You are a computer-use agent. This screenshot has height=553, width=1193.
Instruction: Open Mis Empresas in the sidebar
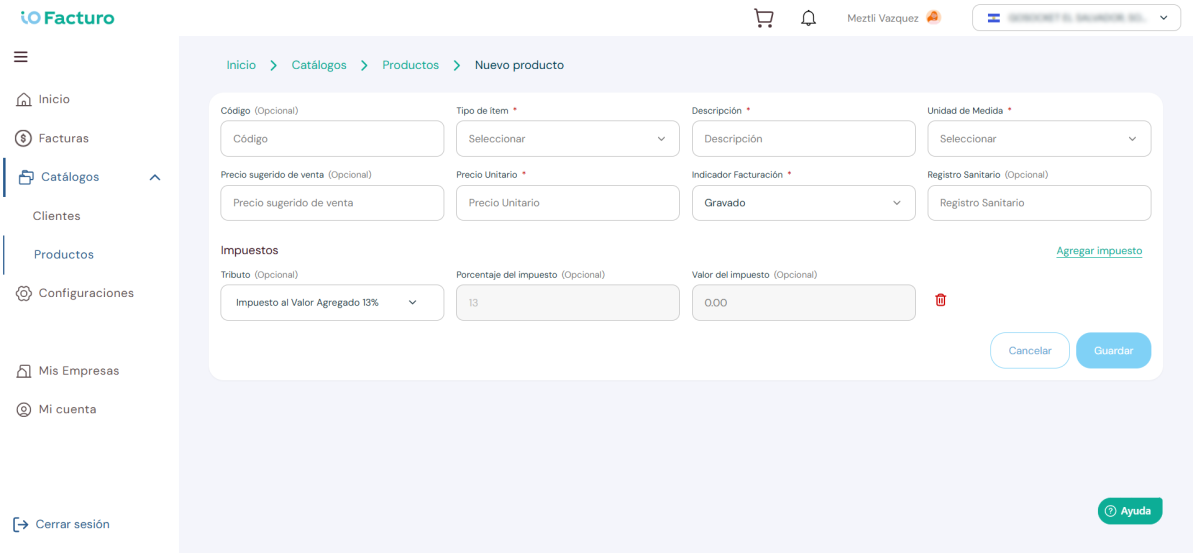click(79, 371)
